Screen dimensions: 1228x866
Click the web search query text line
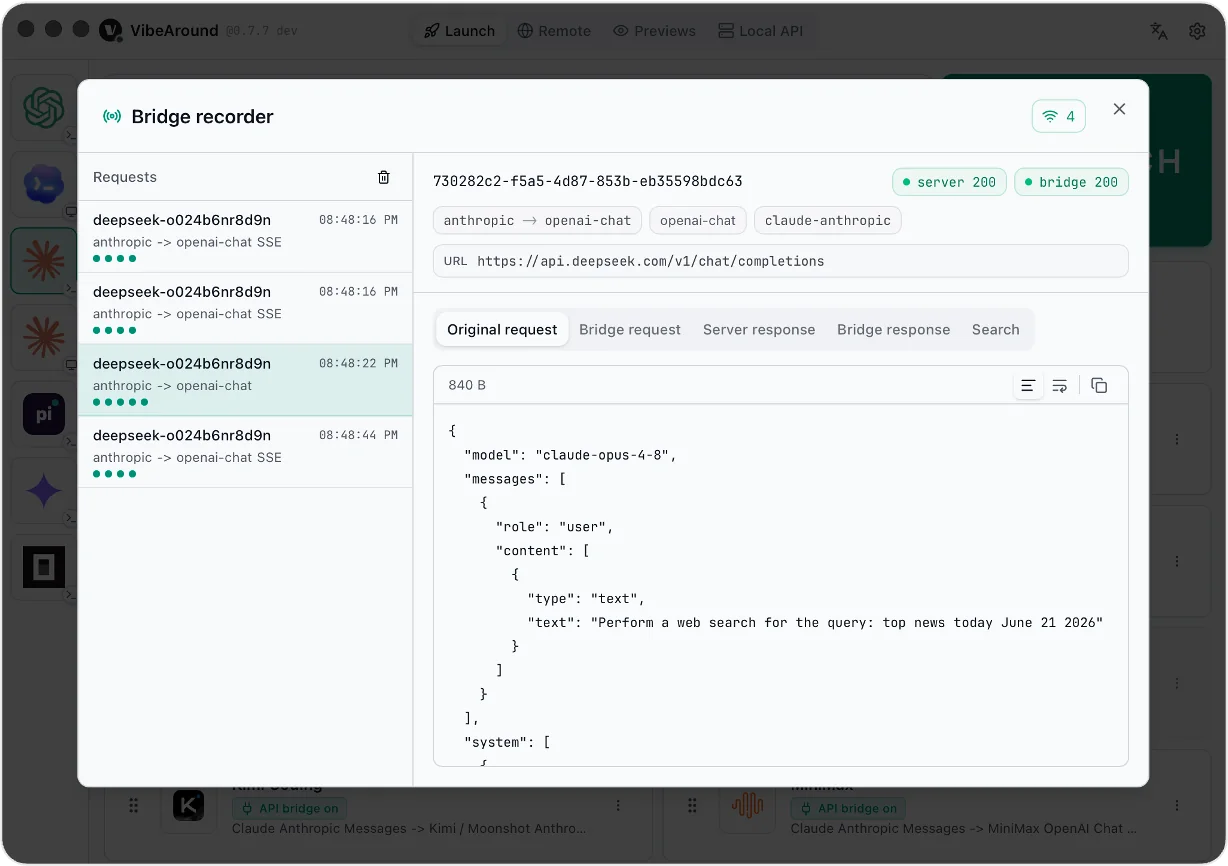point(815,623)
